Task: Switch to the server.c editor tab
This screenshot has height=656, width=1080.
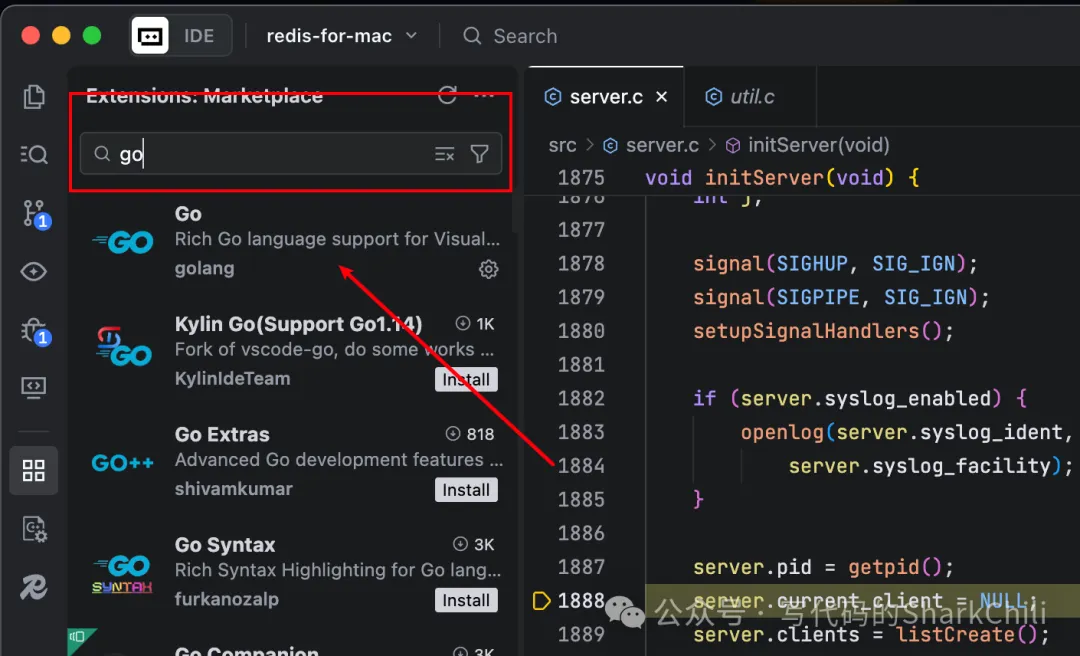Action: click(x=606, y=96)
